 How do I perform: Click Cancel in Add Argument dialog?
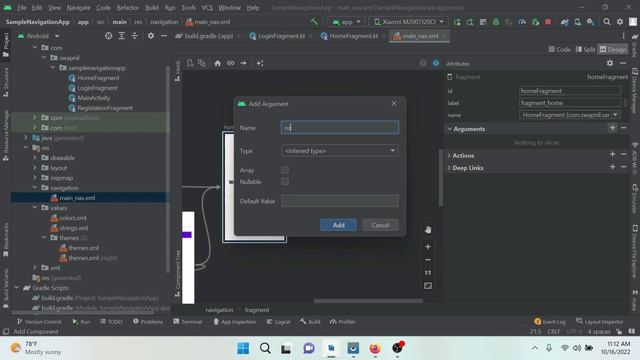coord(380,225)
